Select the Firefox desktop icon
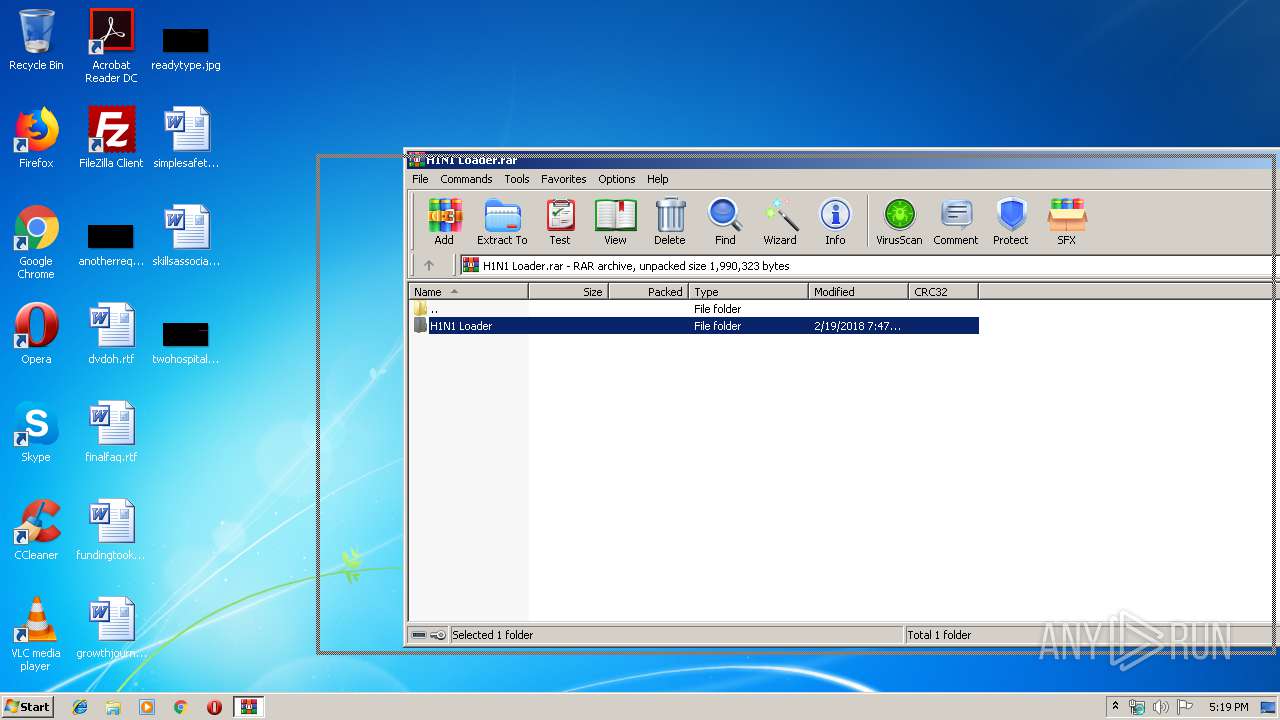 coord(36,138)
